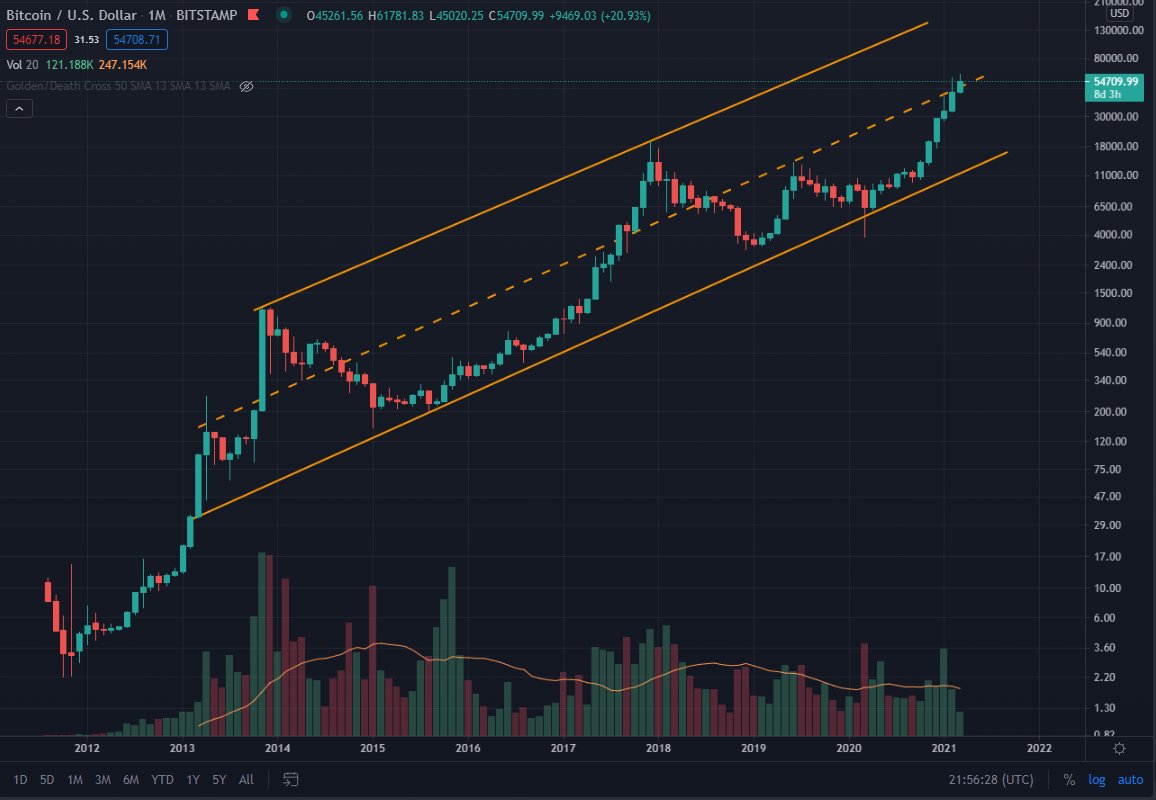The width and height of the screenshot is (1156, 800).
Task: Click the USD currency label on price axis
Action: 1119,13
